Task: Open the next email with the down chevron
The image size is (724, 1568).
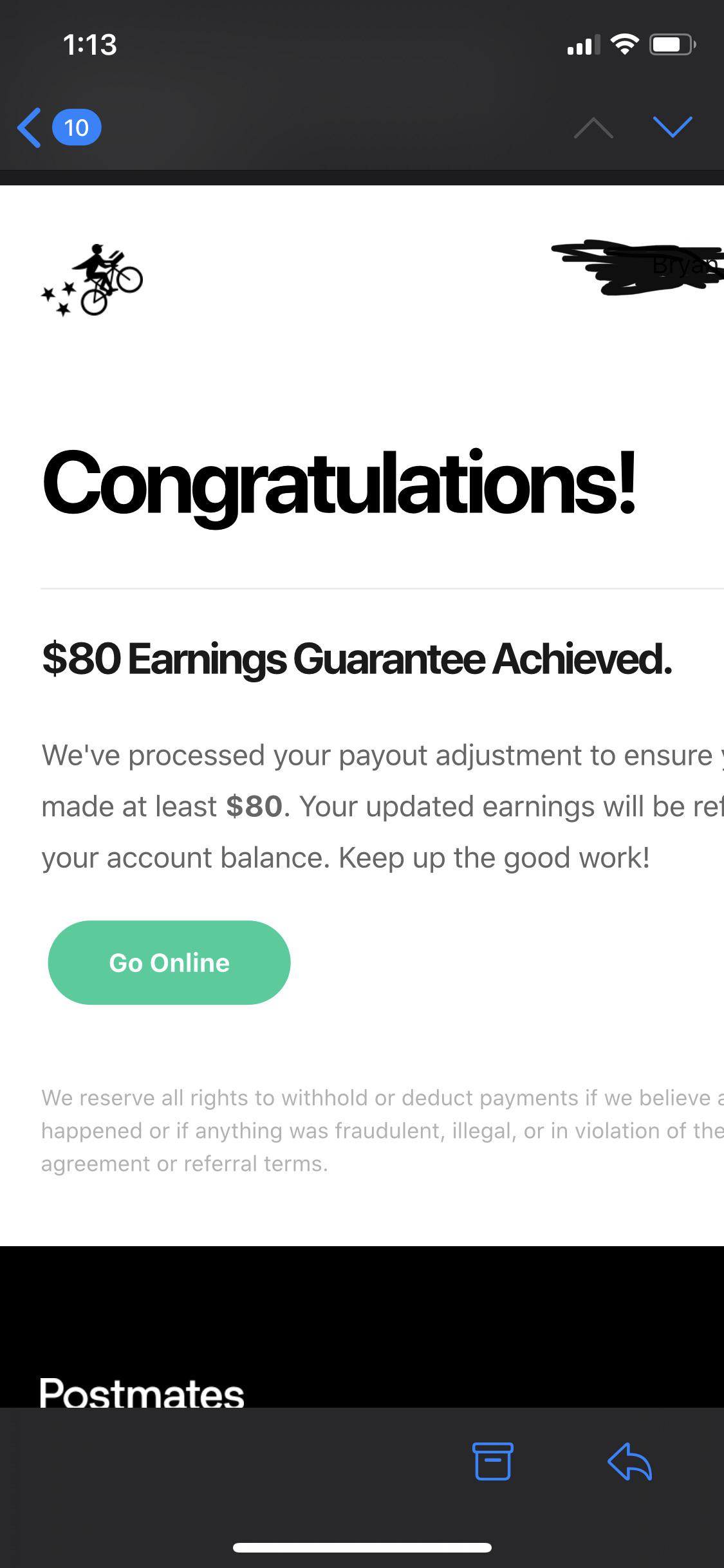Action: [674, 127]
